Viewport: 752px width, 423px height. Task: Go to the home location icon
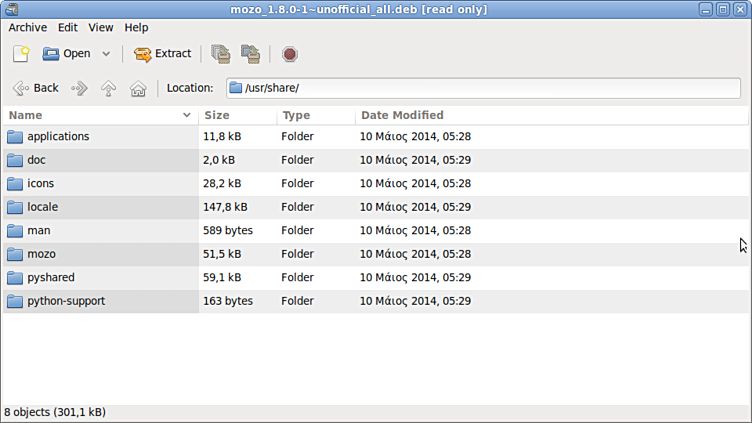click(138, 88)
